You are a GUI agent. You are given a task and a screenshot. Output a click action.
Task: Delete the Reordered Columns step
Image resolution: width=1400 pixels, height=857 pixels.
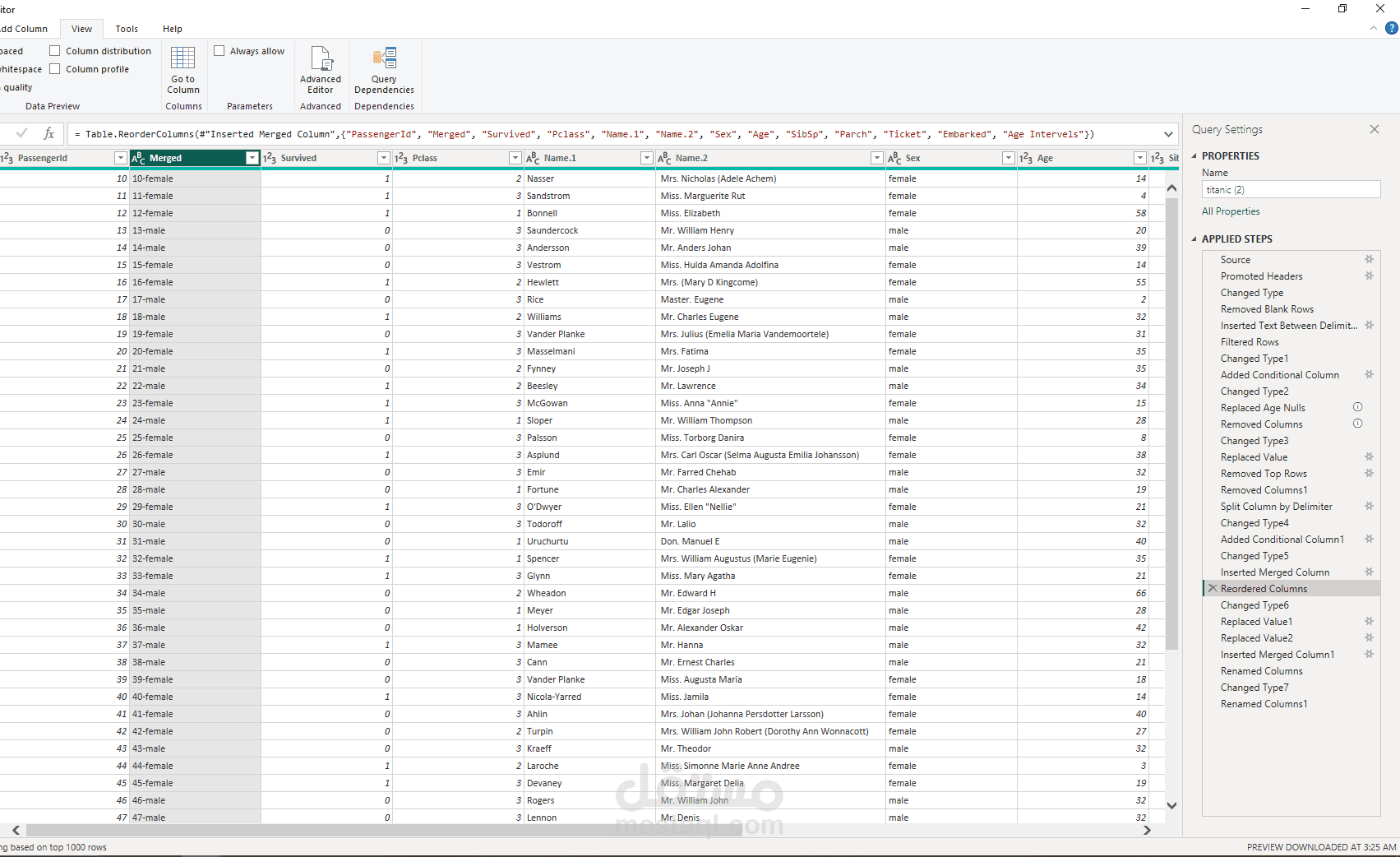pyautogui.click(x=1213, y=589)
